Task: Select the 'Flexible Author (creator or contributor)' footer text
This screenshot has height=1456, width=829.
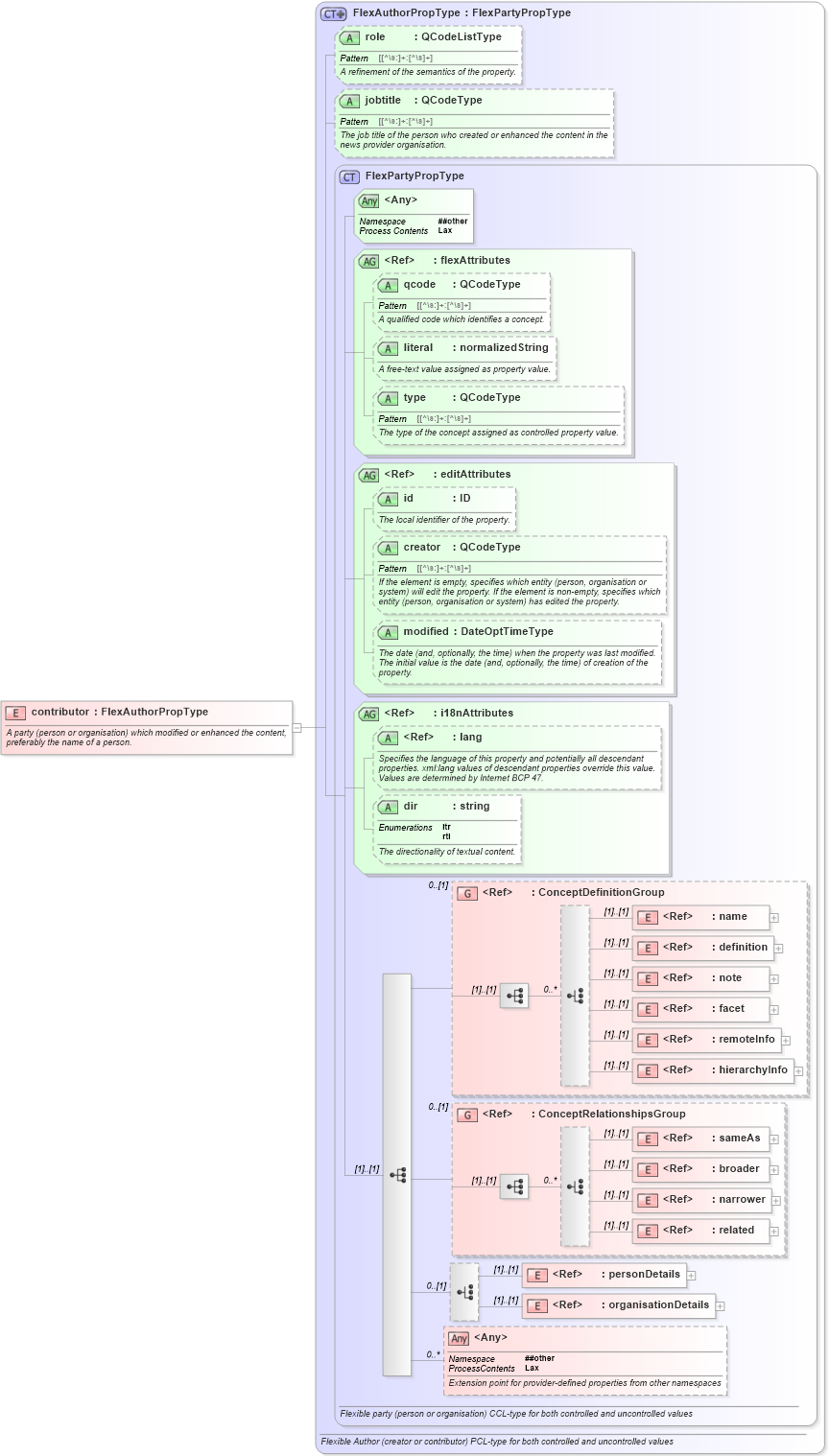Action: [x=497, y=1442]
